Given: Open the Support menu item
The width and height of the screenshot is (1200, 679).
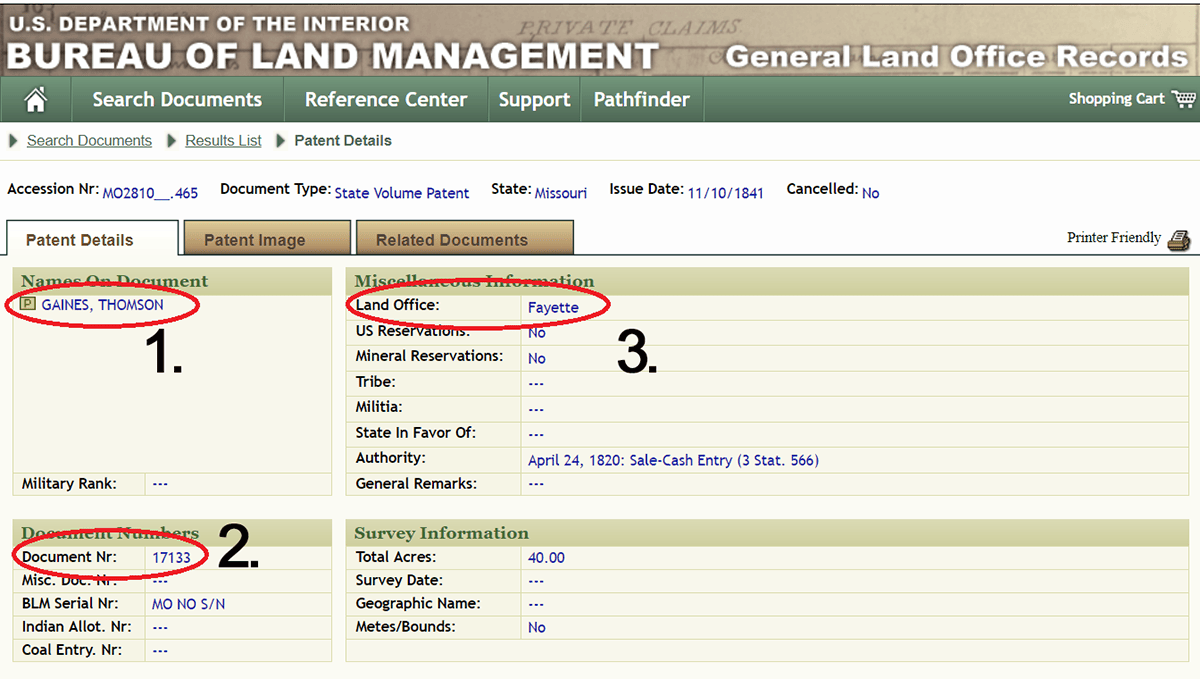Looking at the screenshot, I should [534, 100].
